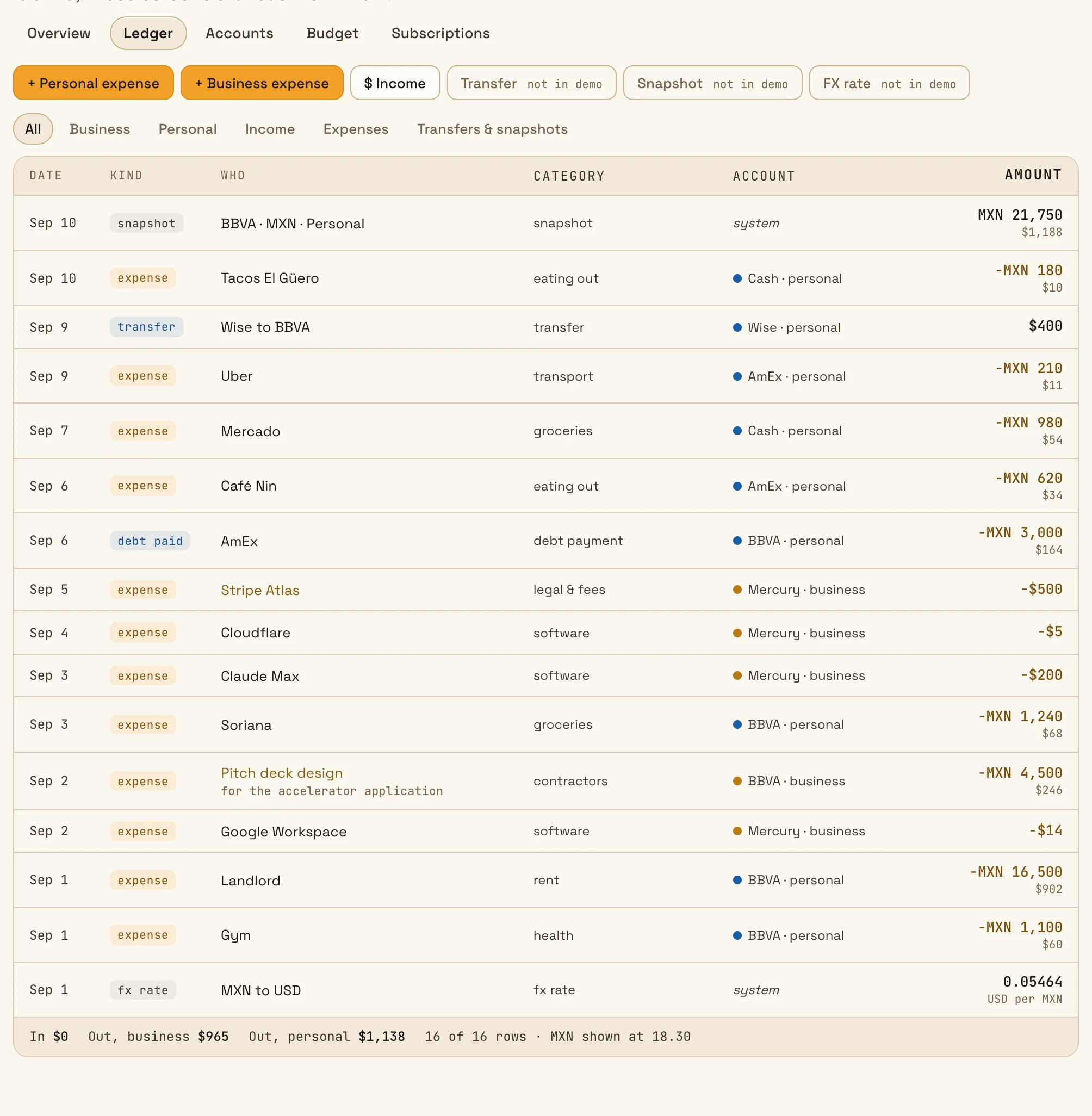Select the All filter chip
Viewport: 1092px width, 1116px height.
[33, 129]
